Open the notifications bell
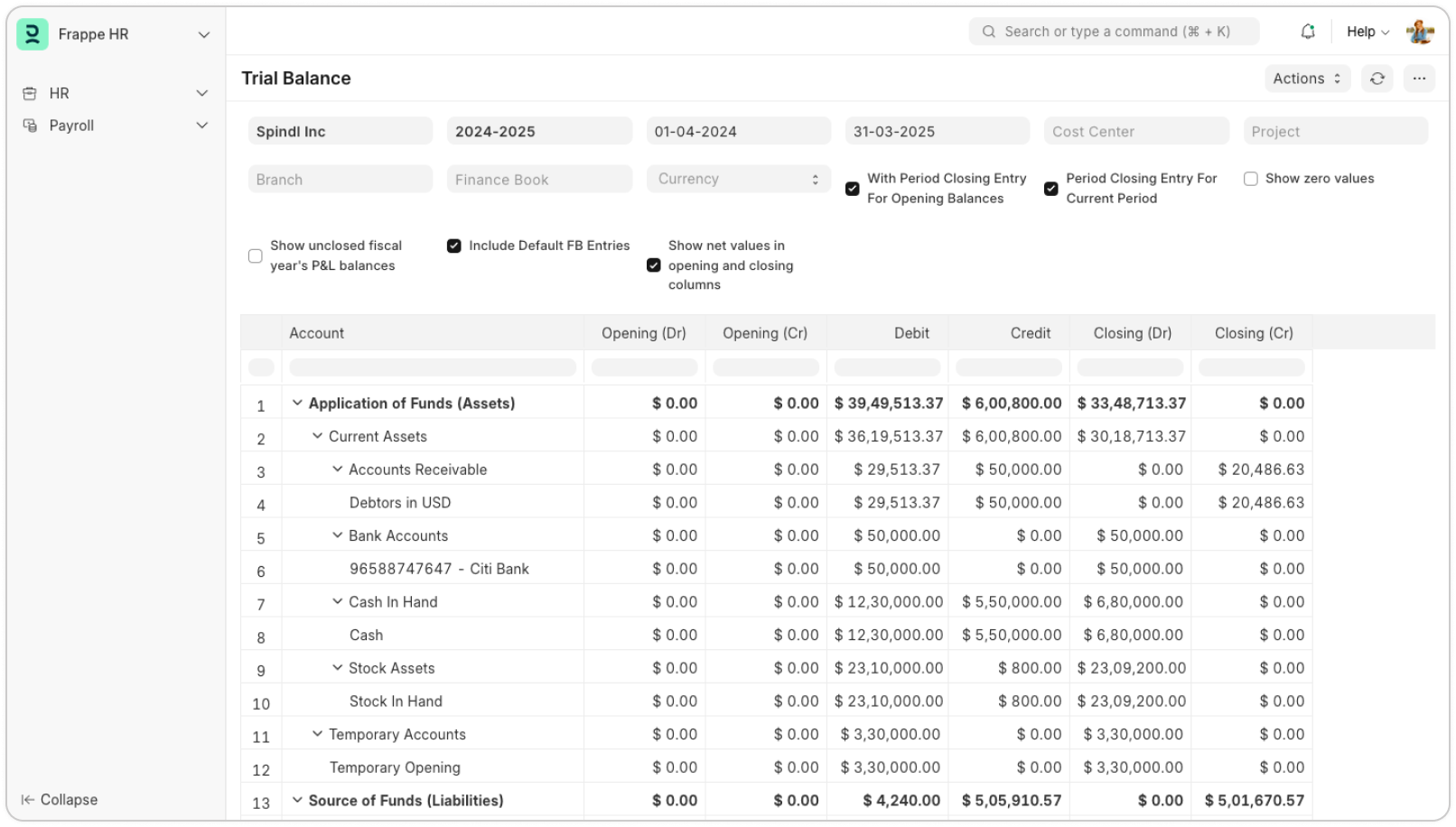The image size is (1456, 827). click(1307, 32)
